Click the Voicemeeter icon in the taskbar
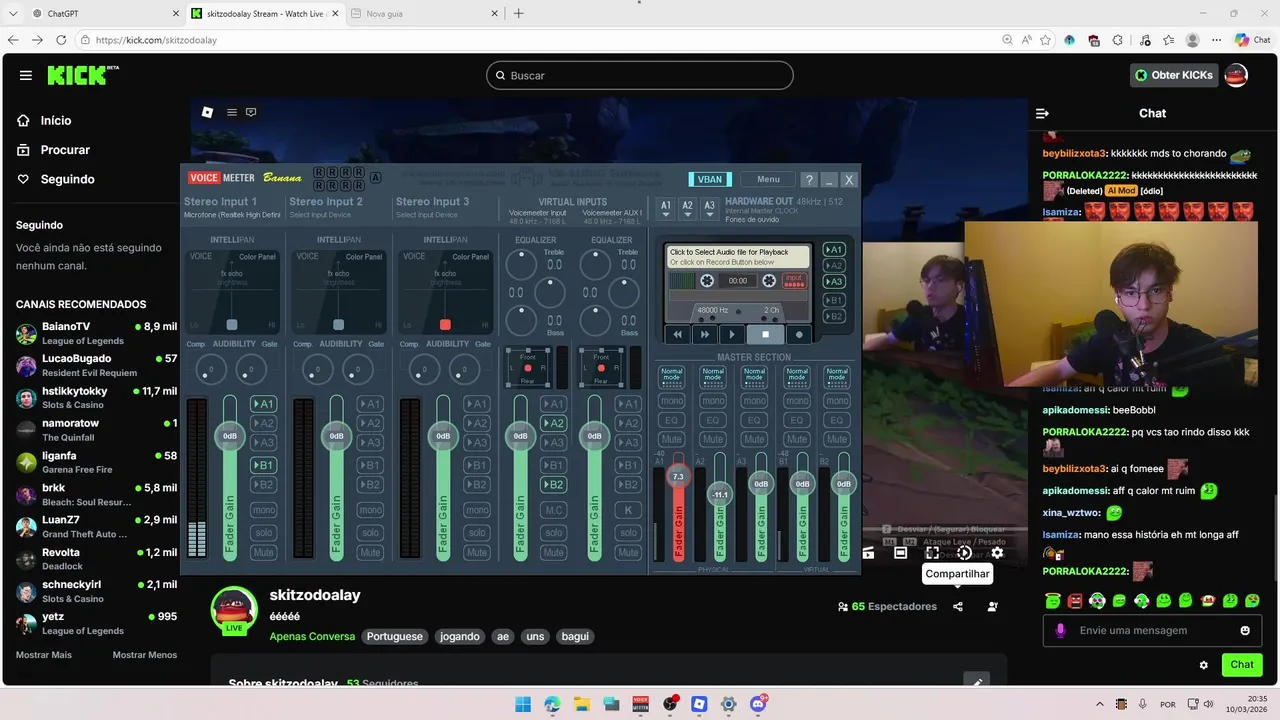 [x=641, y=704]
